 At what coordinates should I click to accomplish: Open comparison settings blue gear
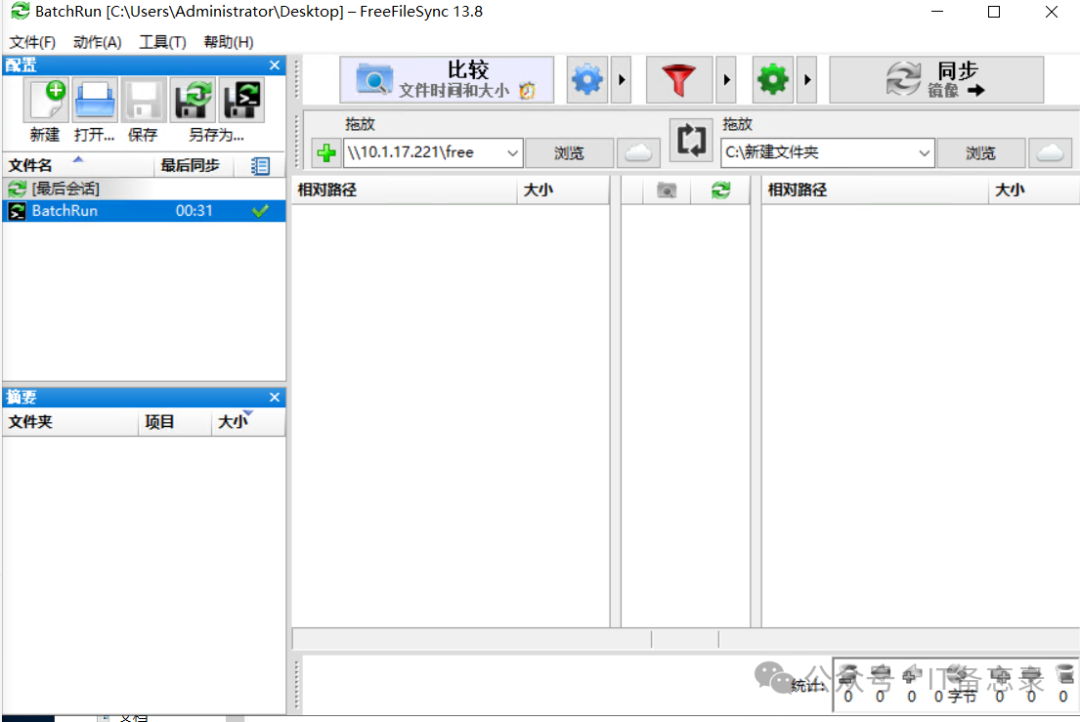(x=587, y=80)
